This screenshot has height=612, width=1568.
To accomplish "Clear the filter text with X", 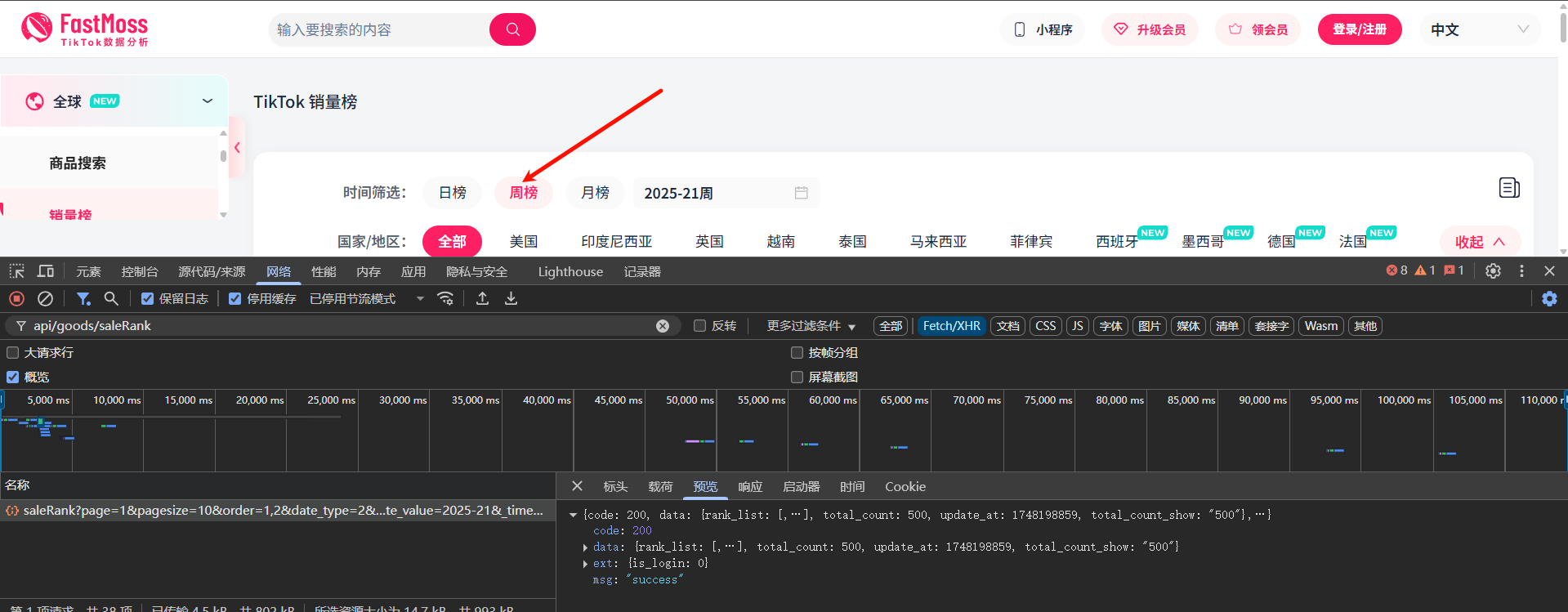I will 663,326.
